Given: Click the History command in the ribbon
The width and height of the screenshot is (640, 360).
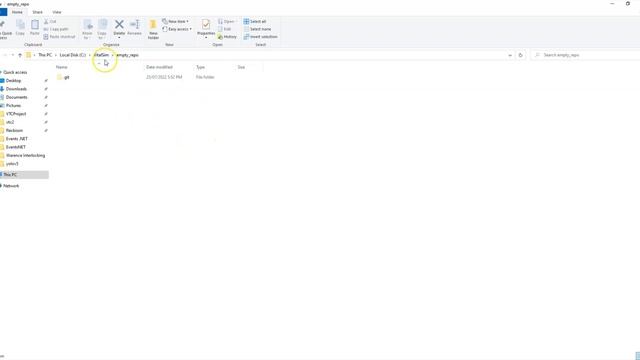Looking at the screenshot, I should [227, 37].
